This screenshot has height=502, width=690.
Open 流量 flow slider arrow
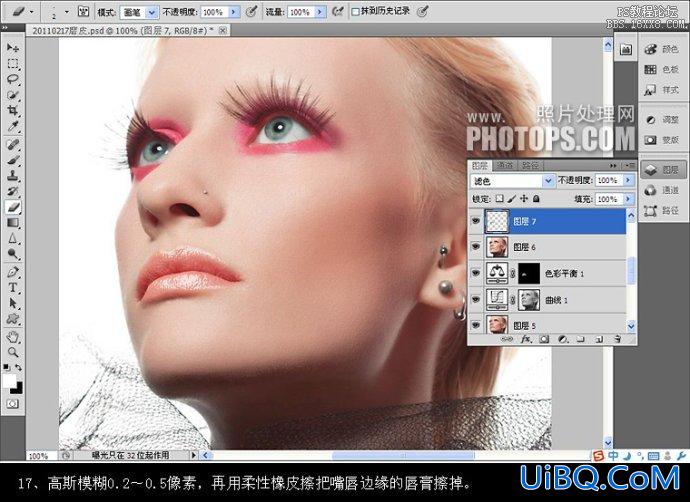click(320, 12)
